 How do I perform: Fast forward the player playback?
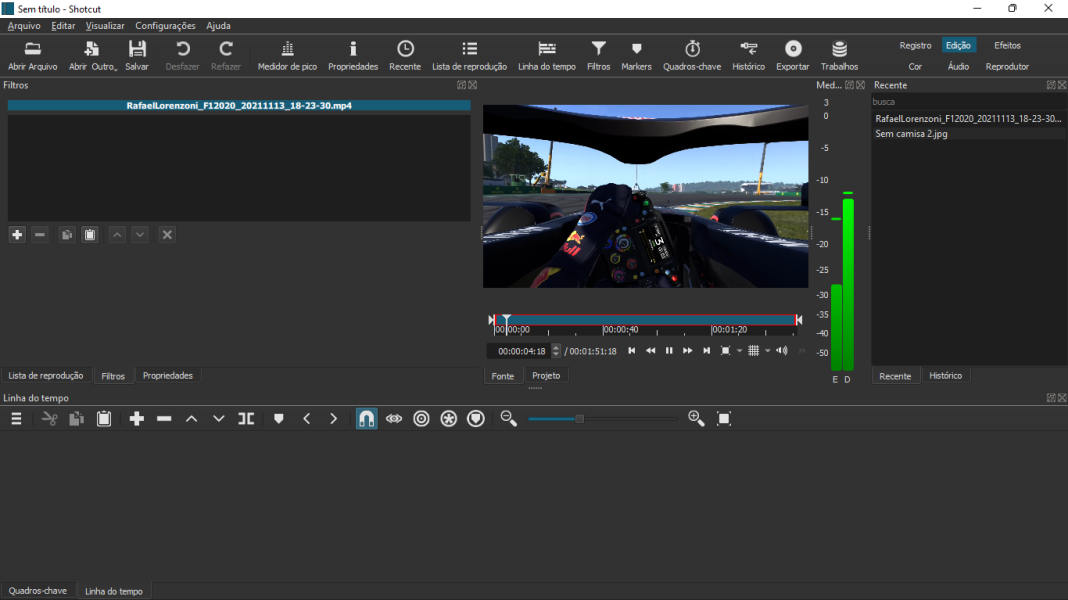(x=687, y=351)
